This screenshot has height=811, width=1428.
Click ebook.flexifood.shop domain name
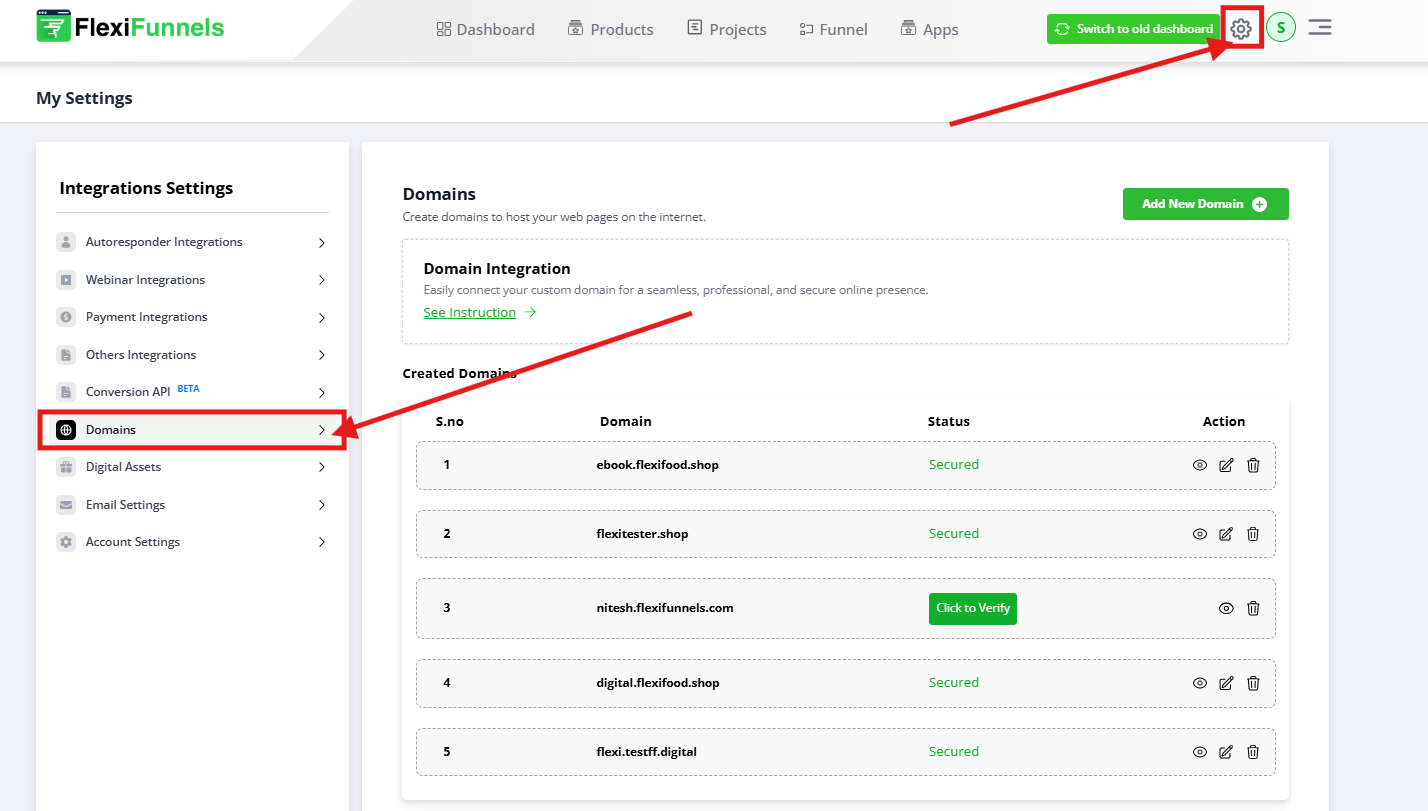coord(657,465)
